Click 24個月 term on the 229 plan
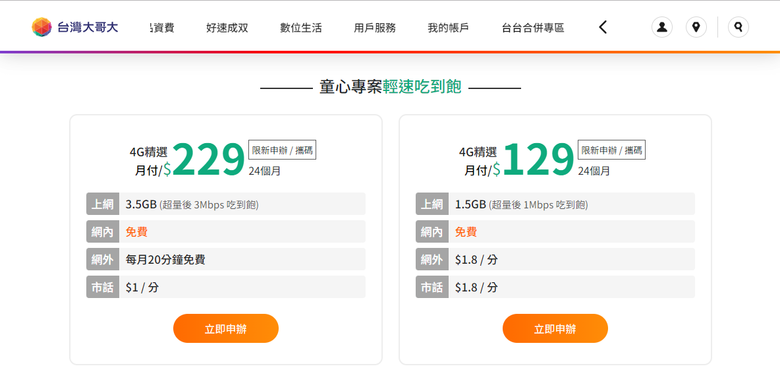Image resolution: width=780 pixels, height=391 pixels. (x=265, y=171)
